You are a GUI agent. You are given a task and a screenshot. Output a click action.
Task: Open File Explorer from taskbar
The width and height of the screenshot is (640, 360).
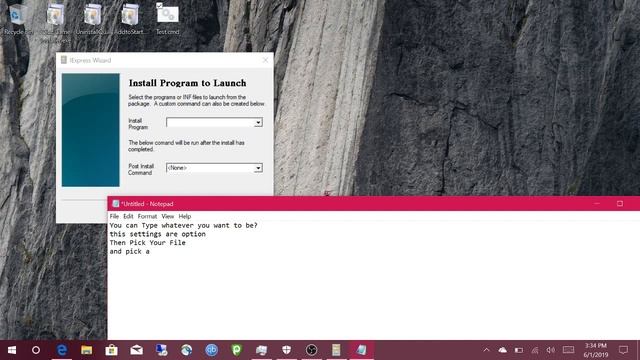pyautogui.click(x=87, y=350)
